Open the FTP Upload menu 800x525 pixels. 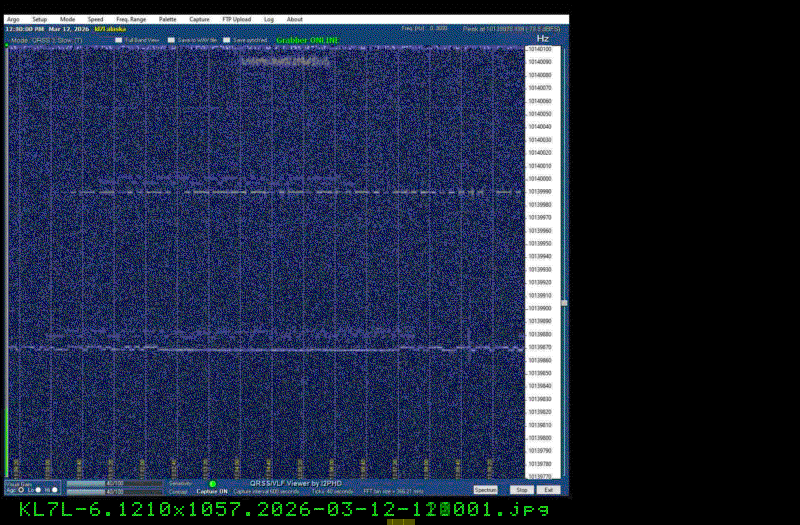click(236, 19)
